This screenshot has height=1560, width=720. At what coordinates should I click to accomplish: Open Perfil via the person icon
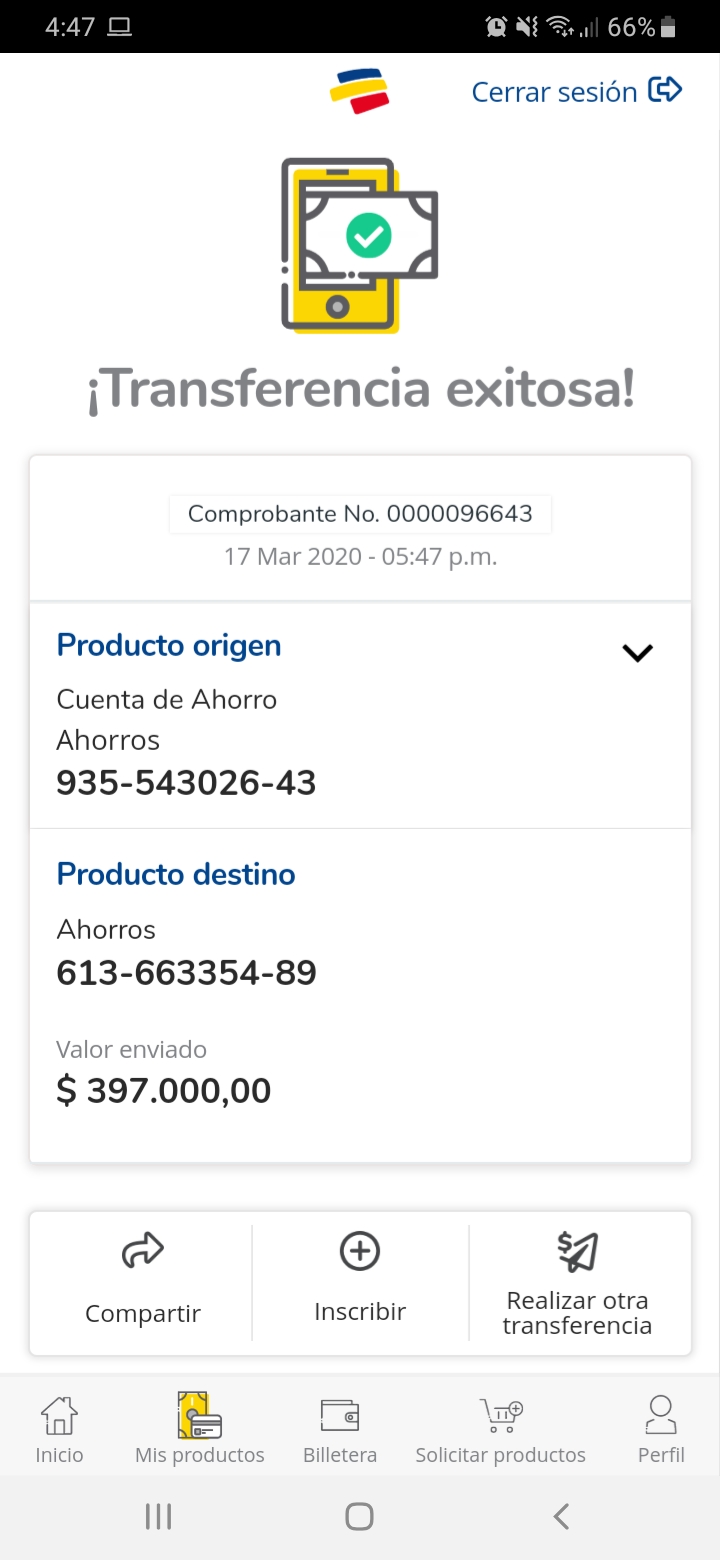661,1415
